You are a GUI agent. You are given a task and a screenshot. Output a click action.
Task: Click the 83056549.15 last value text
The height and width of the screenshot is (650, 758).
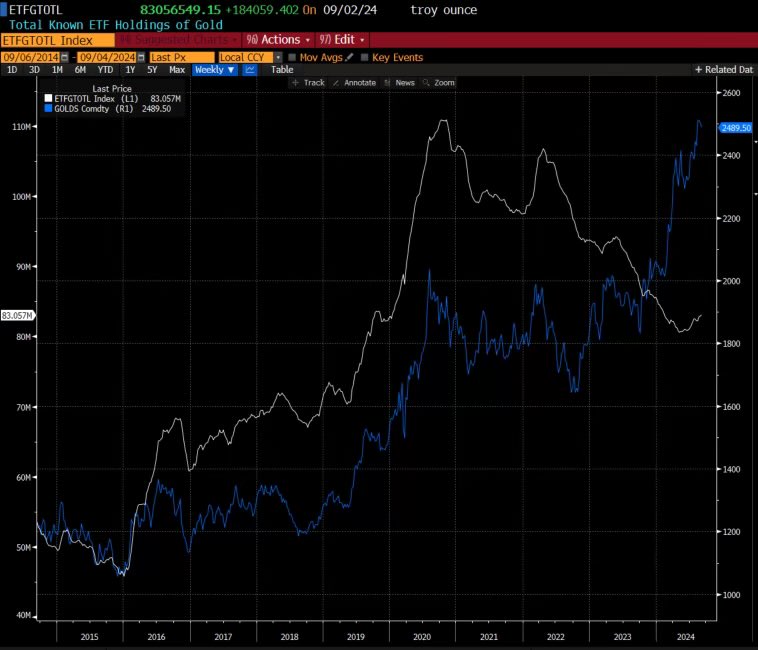pos(180,10)
